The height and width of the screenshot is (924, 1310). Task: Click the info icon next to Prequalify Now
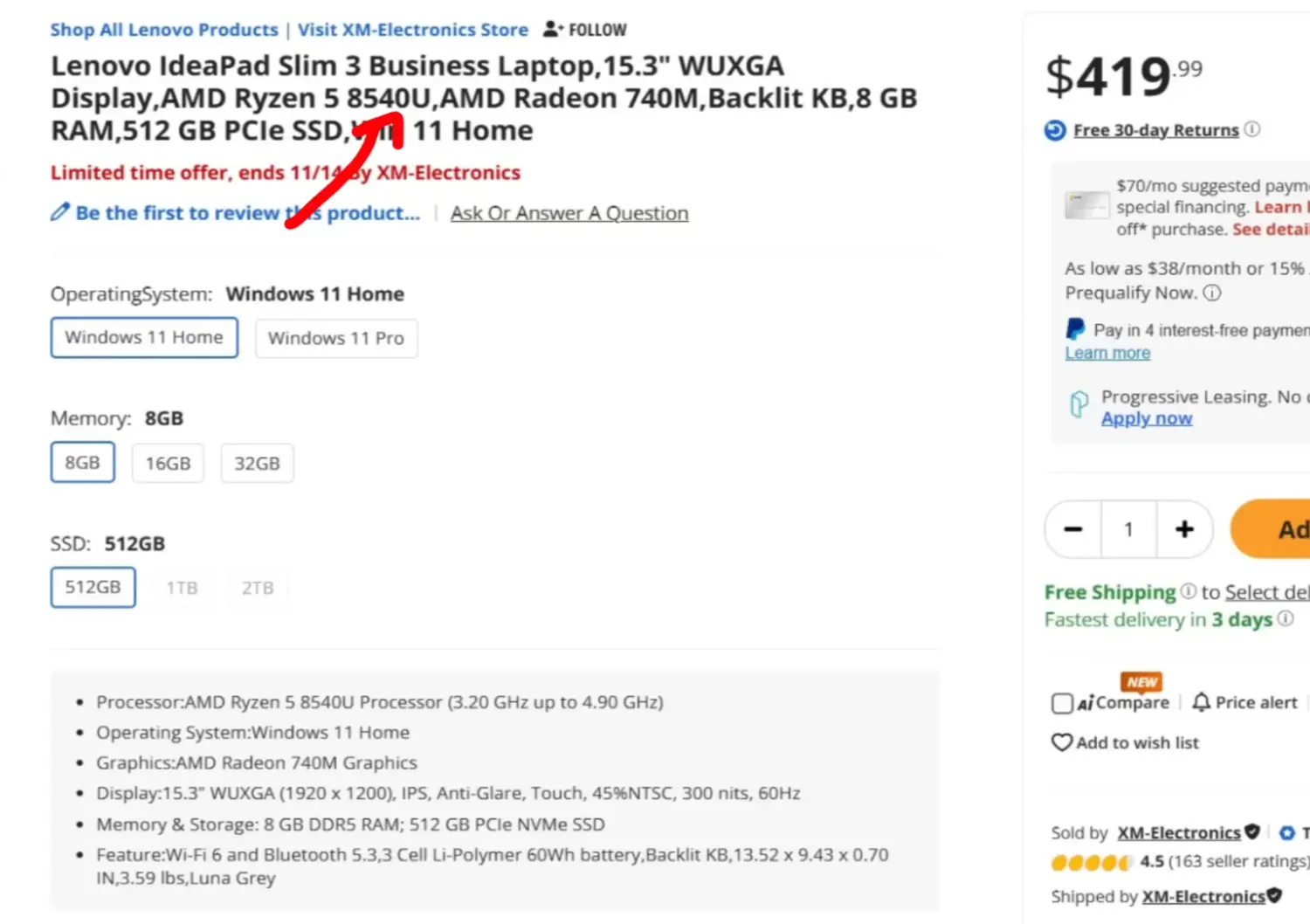click(1212, 293)
